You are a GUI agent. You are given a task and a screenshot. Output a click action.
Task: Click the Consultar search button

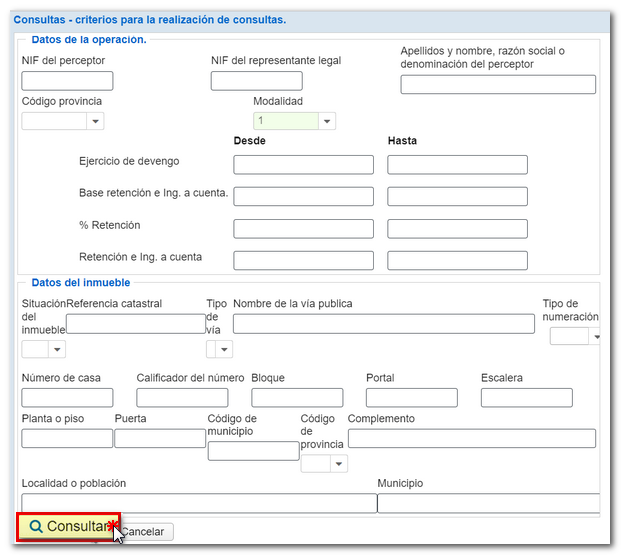pyautogui.click(x=68, y=527)
